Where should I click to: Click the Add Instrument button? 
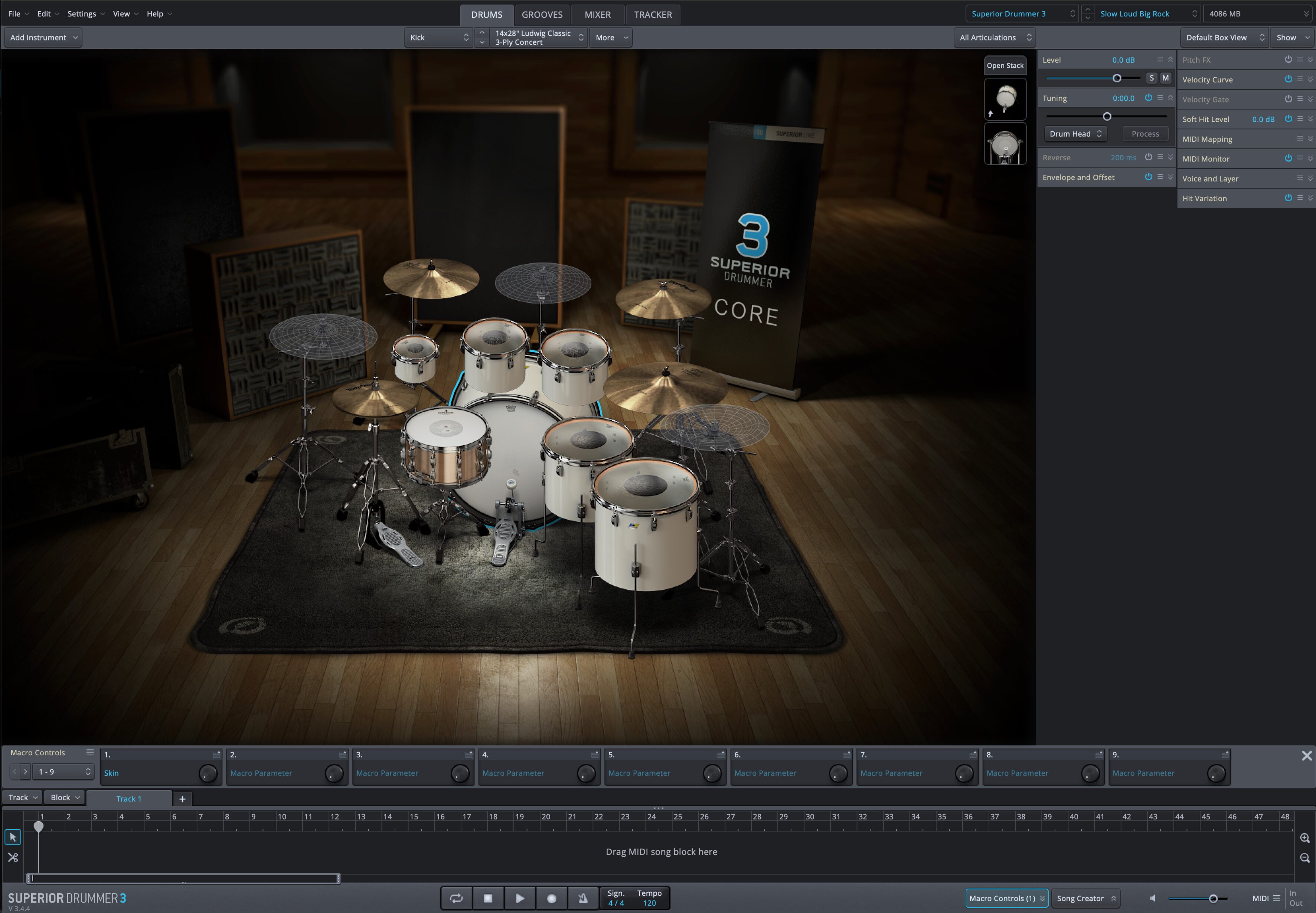pyautogui.click(x=43, y=37)
